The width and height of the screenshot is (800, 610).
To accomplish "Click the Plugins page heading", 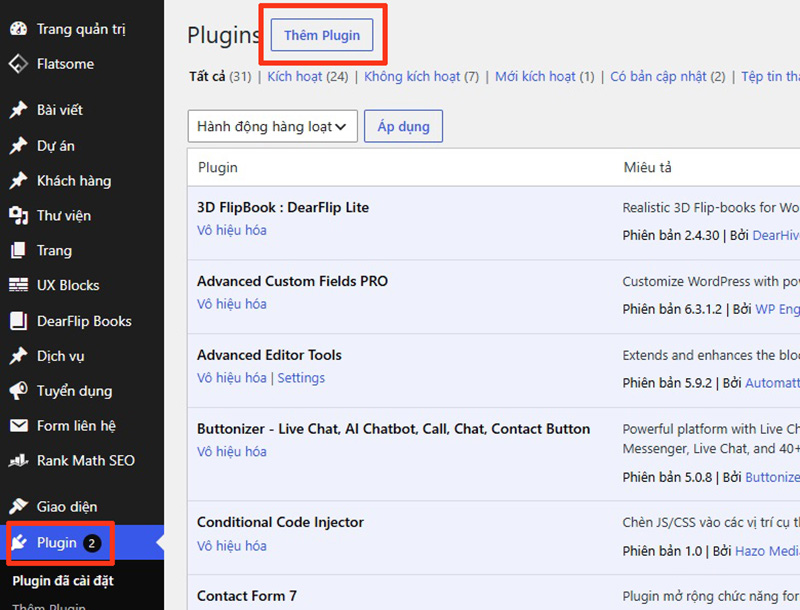I will [223, 35].
